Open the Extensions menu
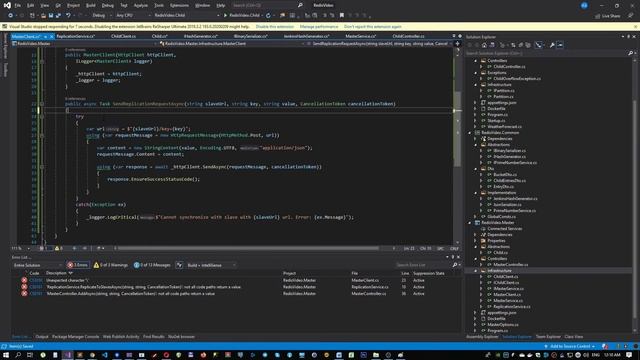640x360 pixels. click(x=179, y=5)
